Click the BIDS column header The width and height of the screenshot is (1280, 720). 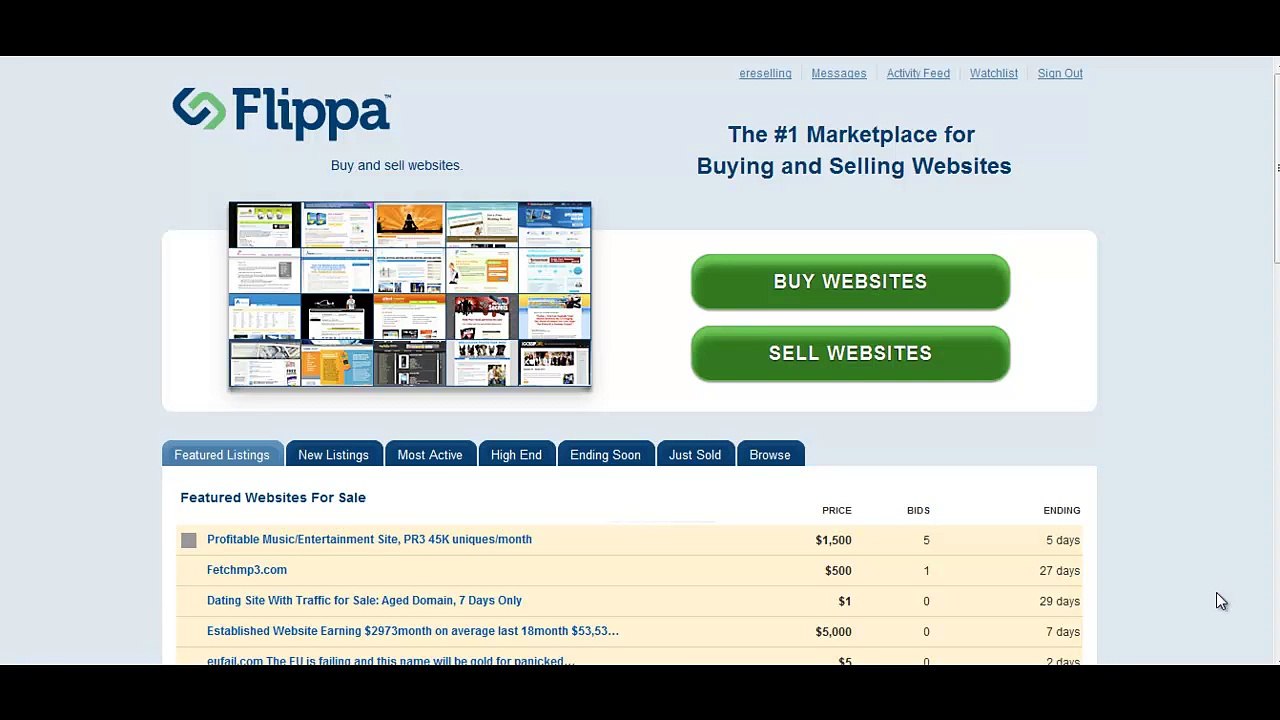[918, 510]
